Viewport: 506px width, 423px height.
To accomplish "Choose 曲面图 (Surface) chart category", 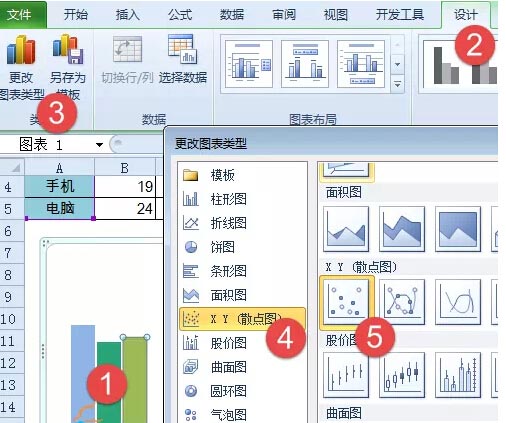I will point(242,367).
